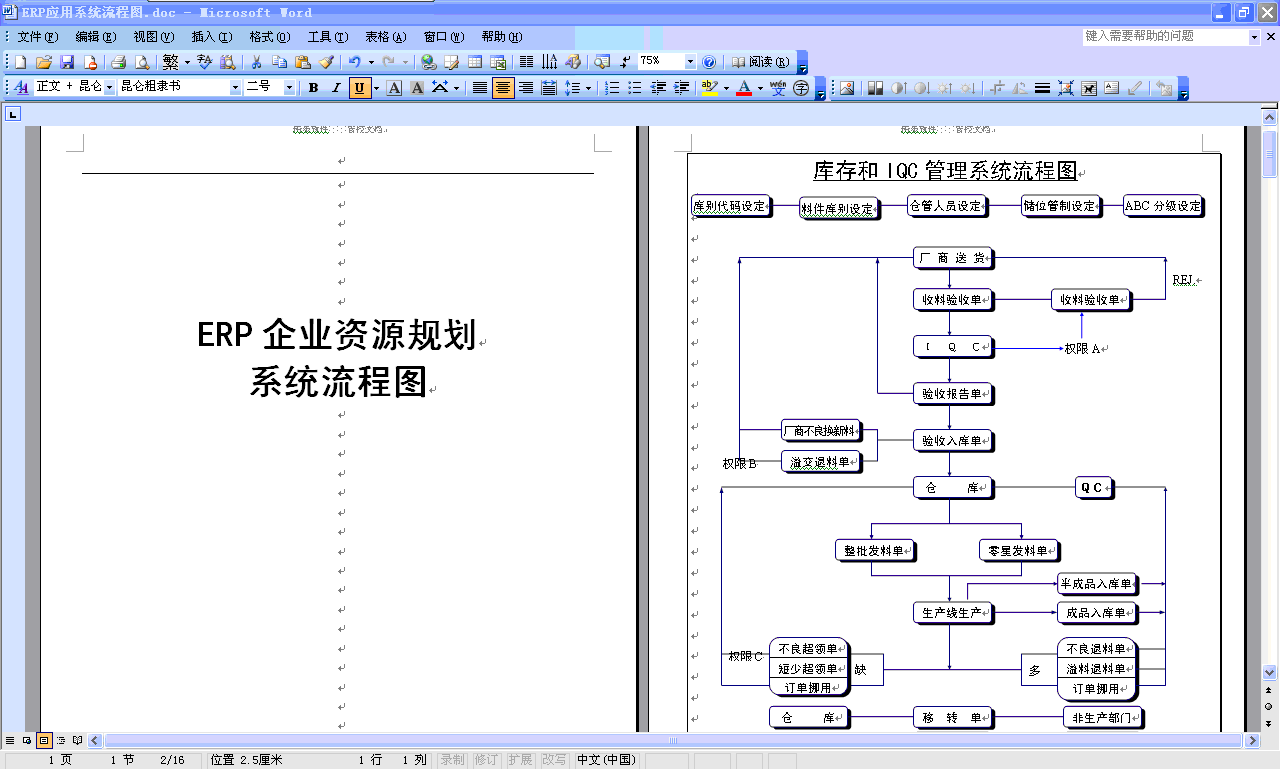Open the zoom level dropdown
This screenshot has width=1280, height=769.
tap(690, 60)
